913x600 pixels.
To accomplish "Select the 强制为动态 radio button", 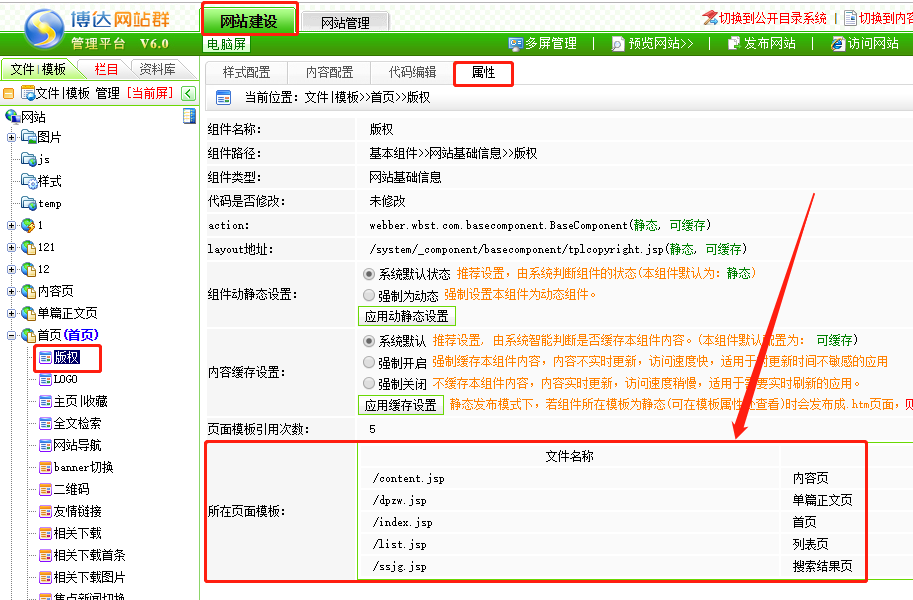I will point(369,295).
